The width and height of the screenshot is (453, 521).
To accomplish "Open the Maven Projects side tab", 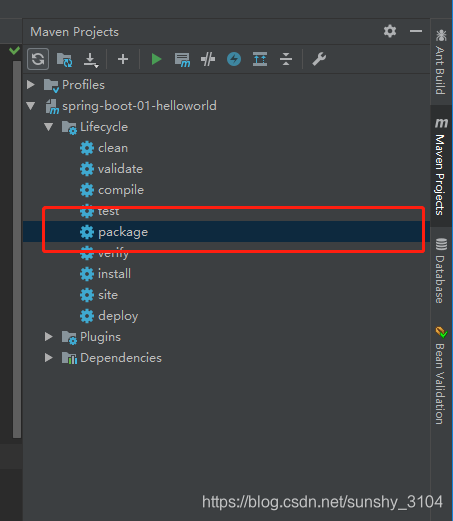I will [441, 166].
